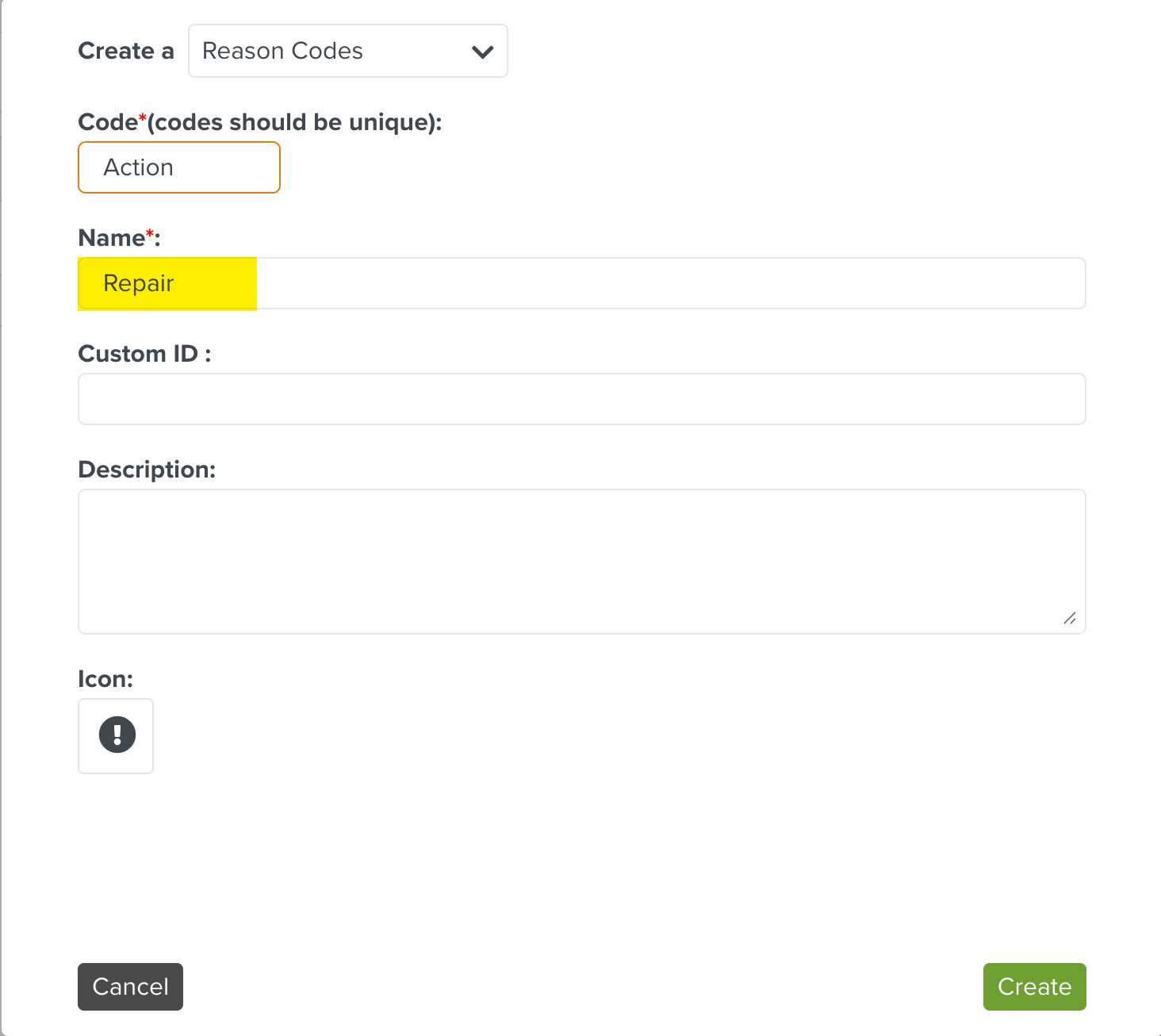The height and width of the screenshot is (1036, 1161).
Task: Click the "Create a" label text
Action: [x=125, y=51]
